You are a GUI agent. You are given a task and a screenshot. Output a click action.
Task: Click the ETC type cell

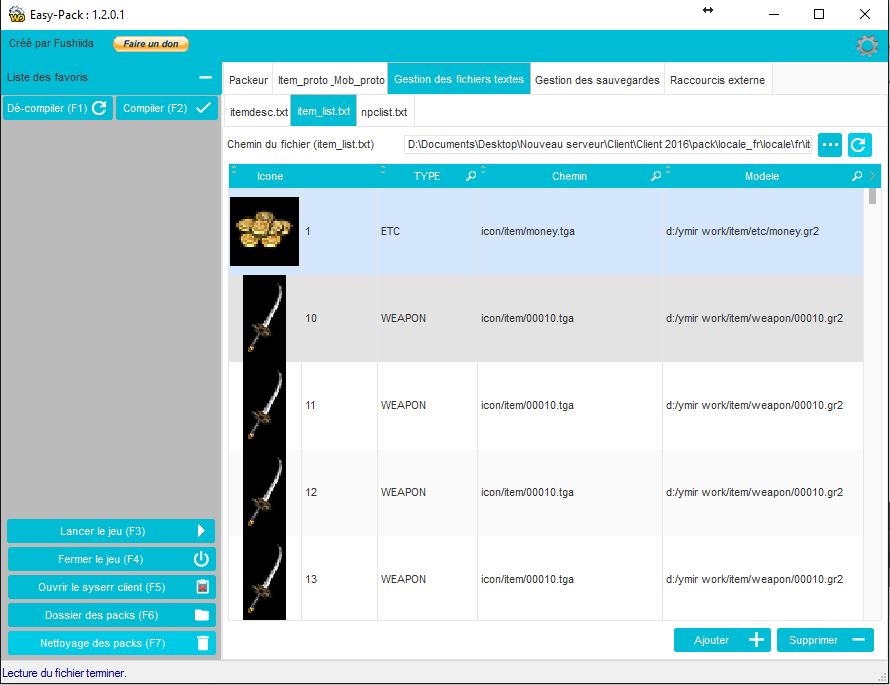coord(427,232)
